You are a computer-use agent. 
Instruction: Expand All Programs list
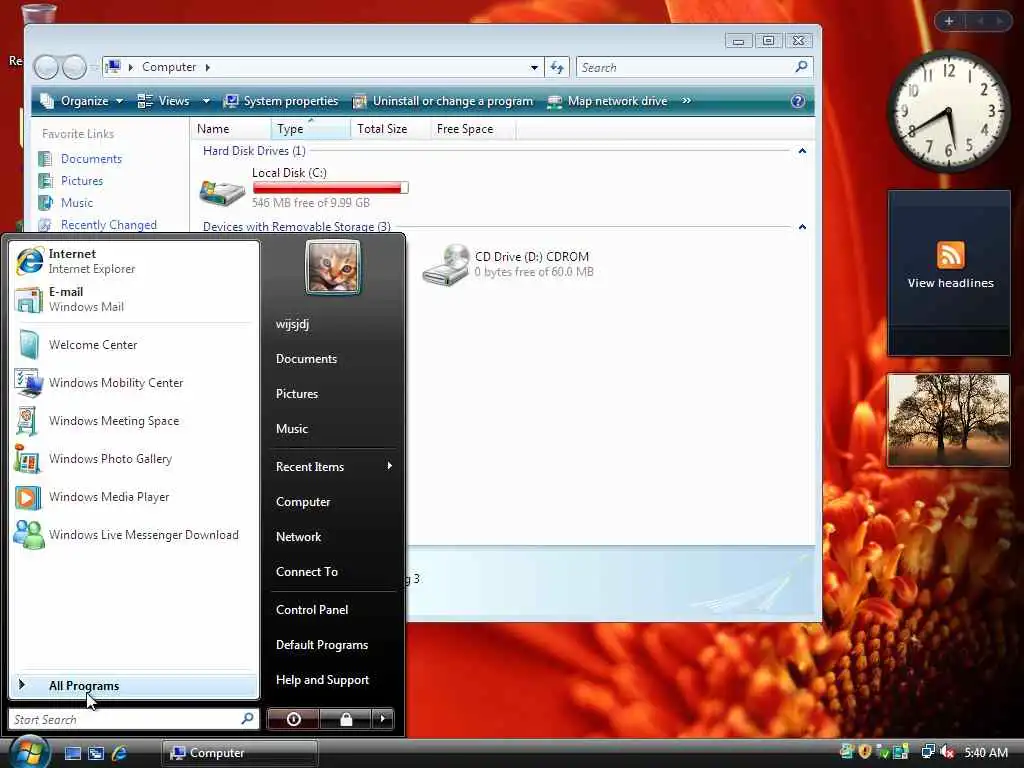pyautogui.click(x=134, y=686)
